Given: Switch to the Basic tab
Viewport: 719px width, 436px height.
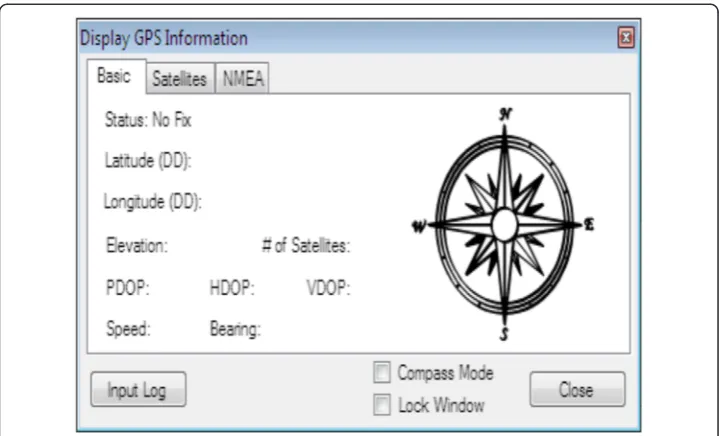Looking at the screenshot, I should pos(116,76).
